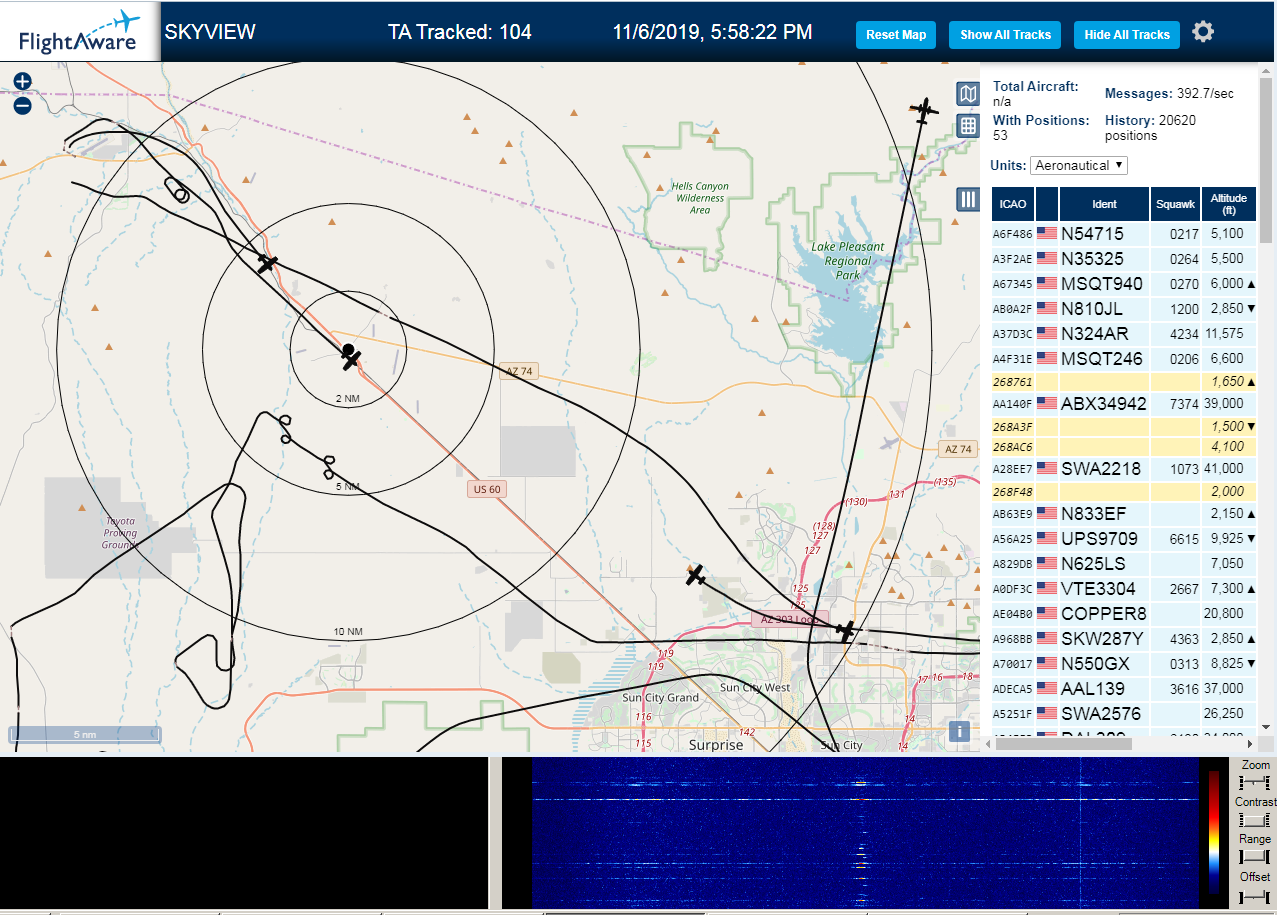Select the N35325 aircraft row
This screenshot has height=915, width=1277.
point(1124,259)
